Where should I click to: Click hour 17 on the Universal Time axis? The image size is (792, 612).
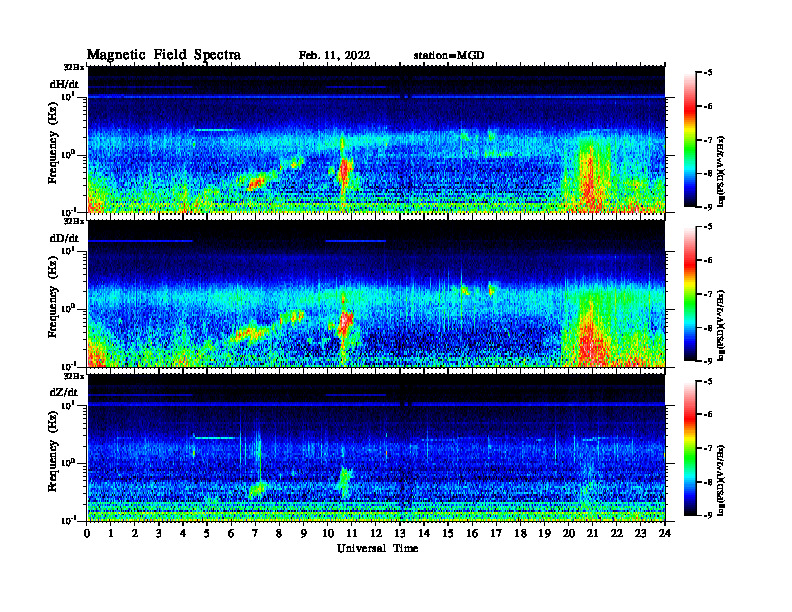point(496,533)
